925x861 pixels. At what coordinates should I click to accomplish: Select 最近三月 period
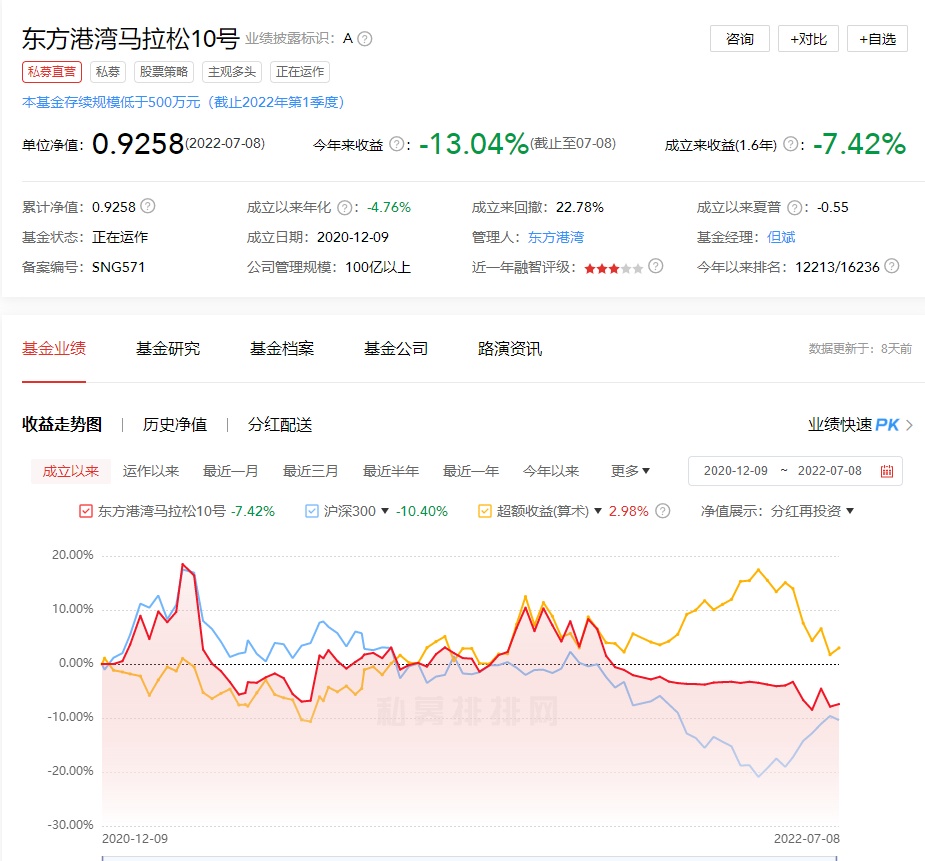(x=310, y=471)
